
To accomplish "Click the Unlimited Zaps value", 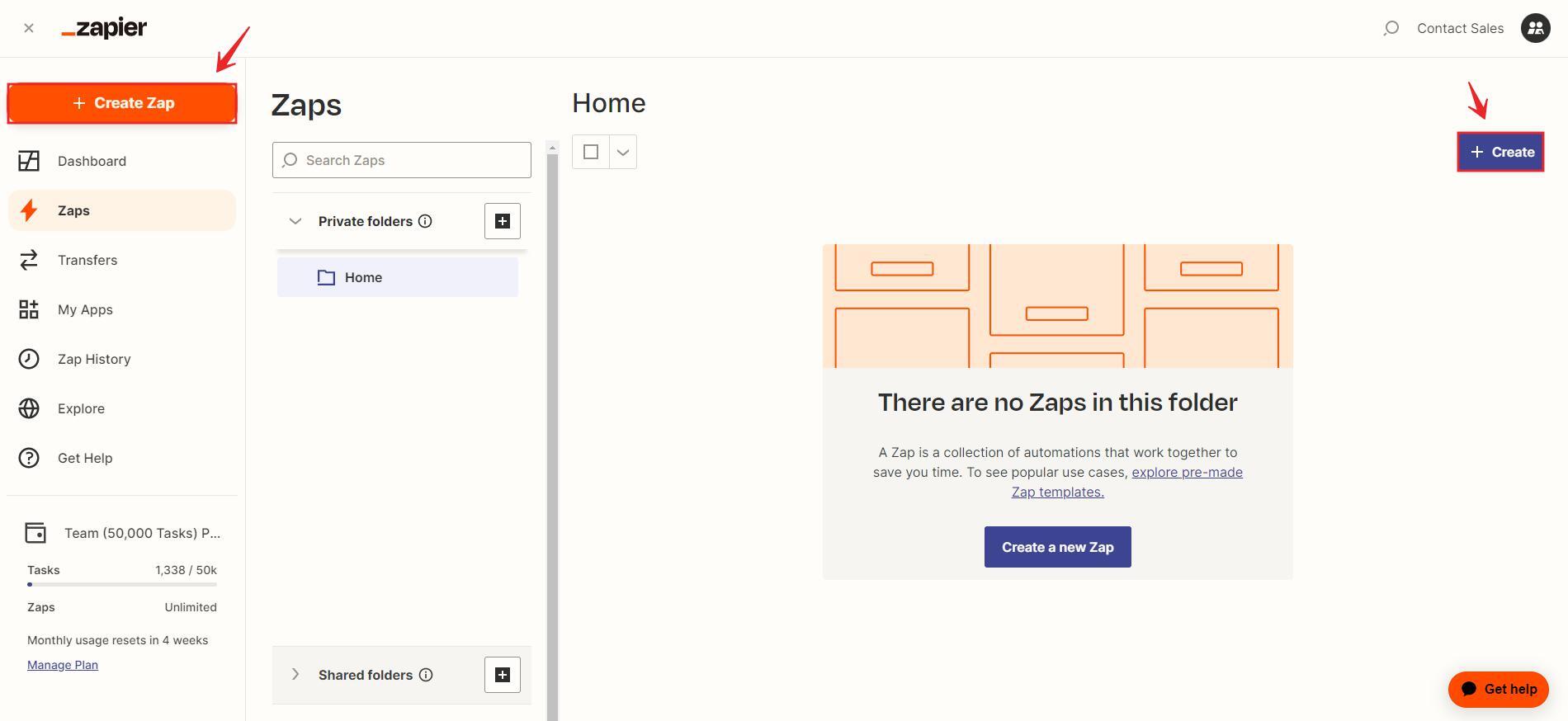I will tap(191, 607).
